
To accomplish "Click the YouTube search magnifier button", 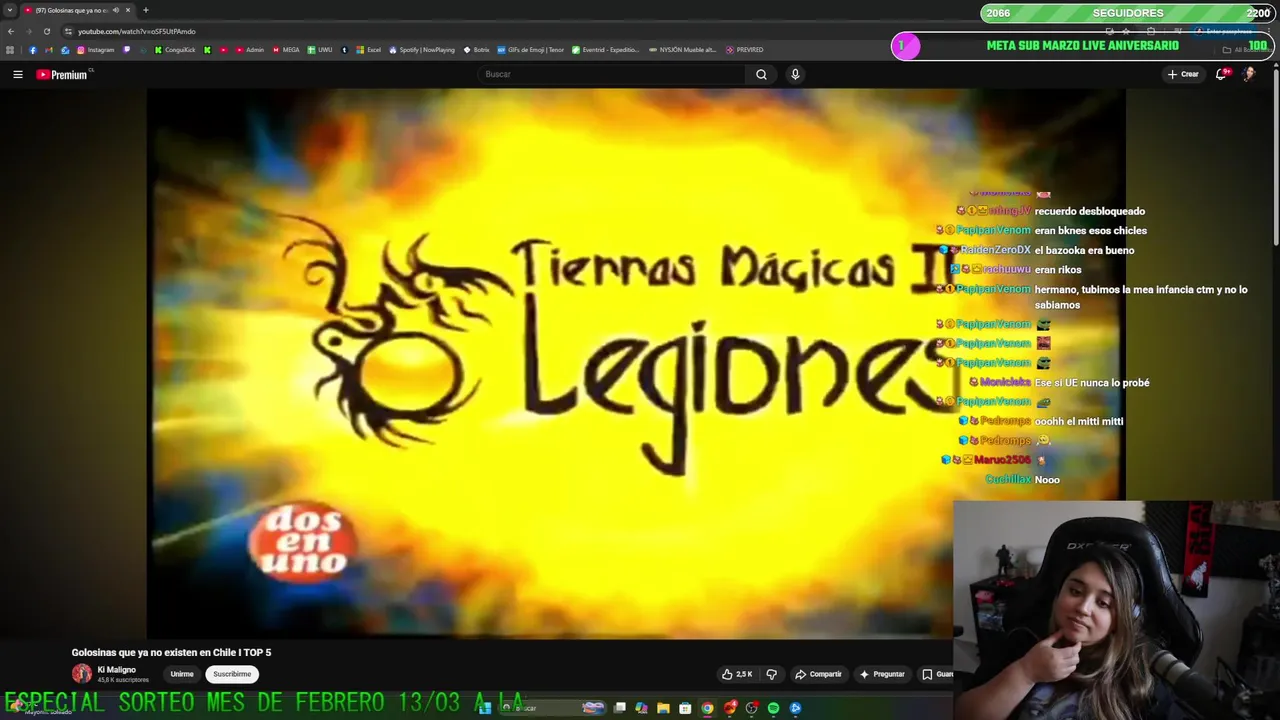I will 761,74.
